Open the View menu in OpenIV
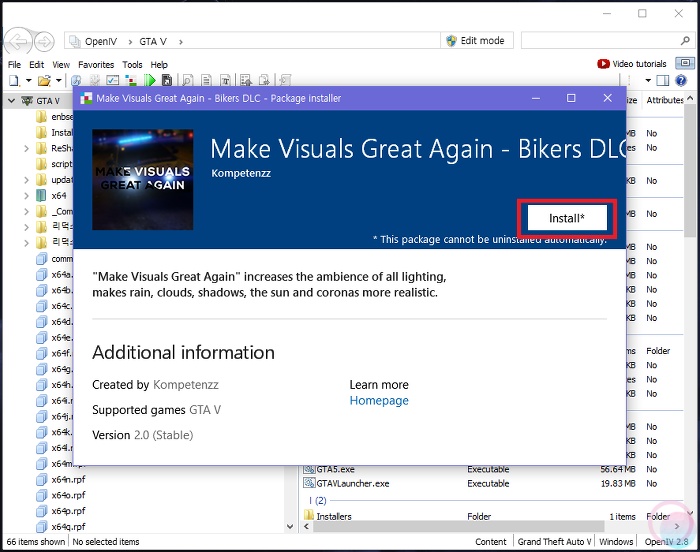700x552 pixels. [61, 65]
